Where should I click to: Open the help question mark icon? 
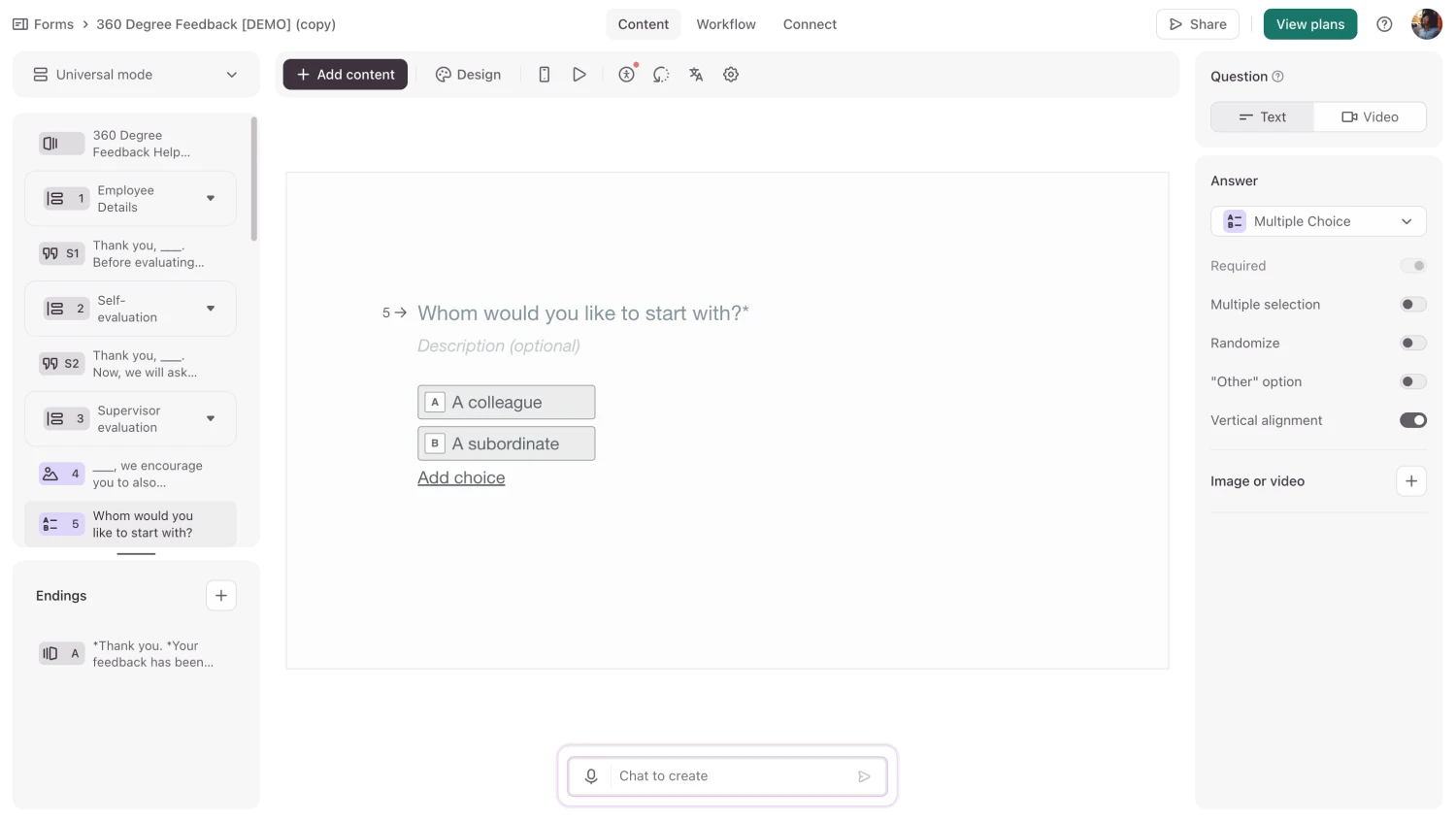[1384, 23]
